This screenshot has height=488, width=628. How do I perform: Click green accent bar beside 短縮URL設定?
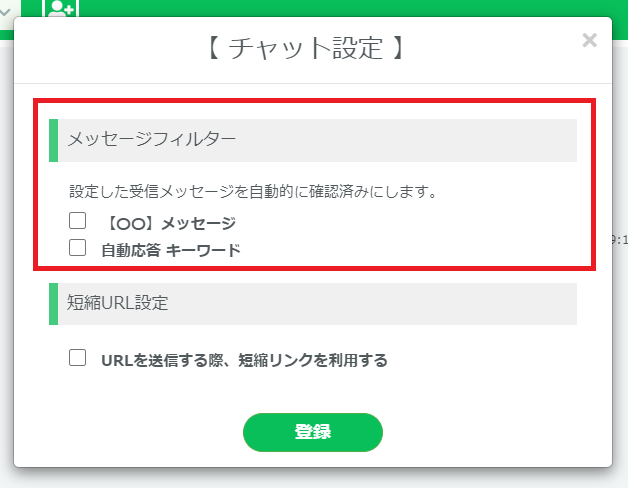tap(53, 304)
